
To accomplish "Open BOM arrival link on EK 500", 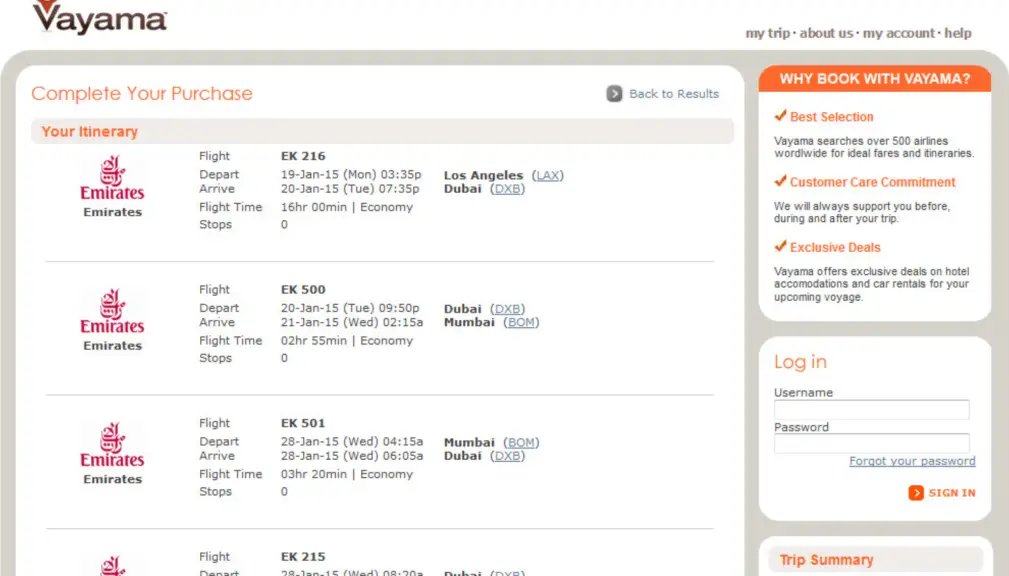I will [521, 322].
